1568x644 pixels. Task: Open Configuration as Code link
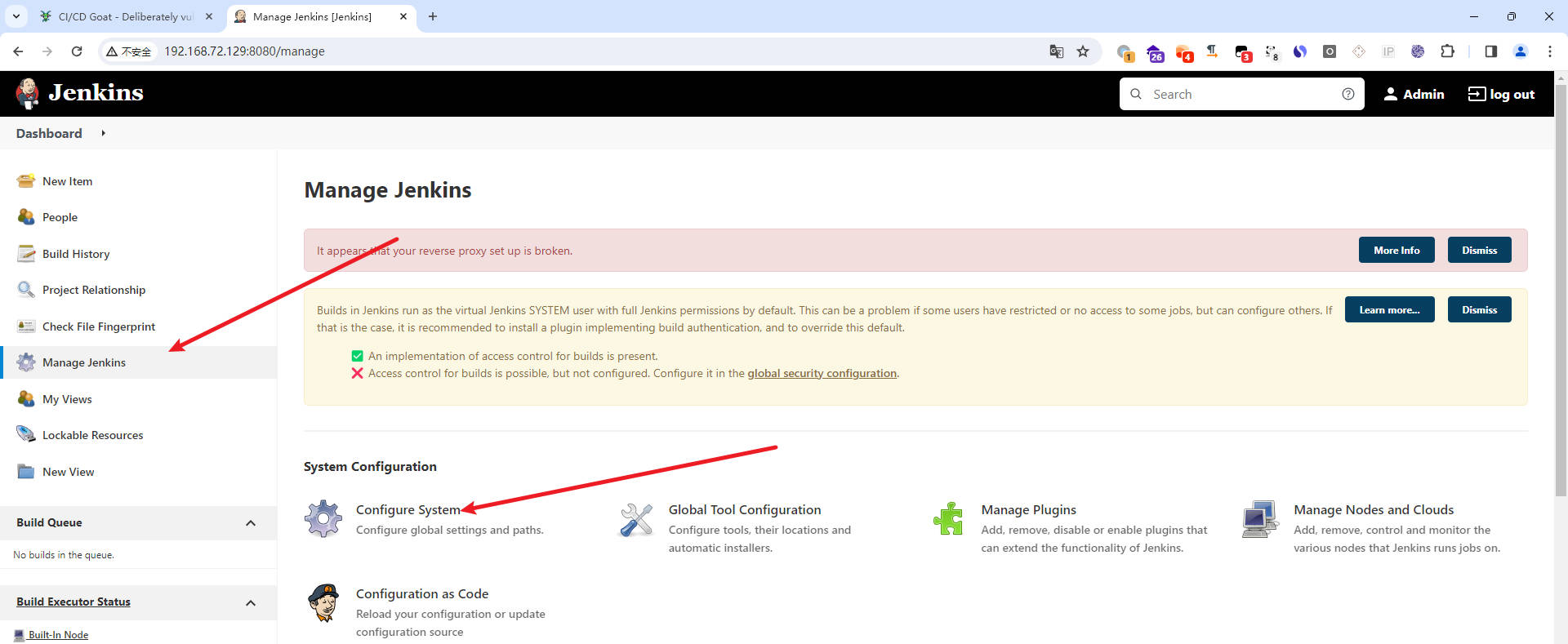(x=422, y=593)
